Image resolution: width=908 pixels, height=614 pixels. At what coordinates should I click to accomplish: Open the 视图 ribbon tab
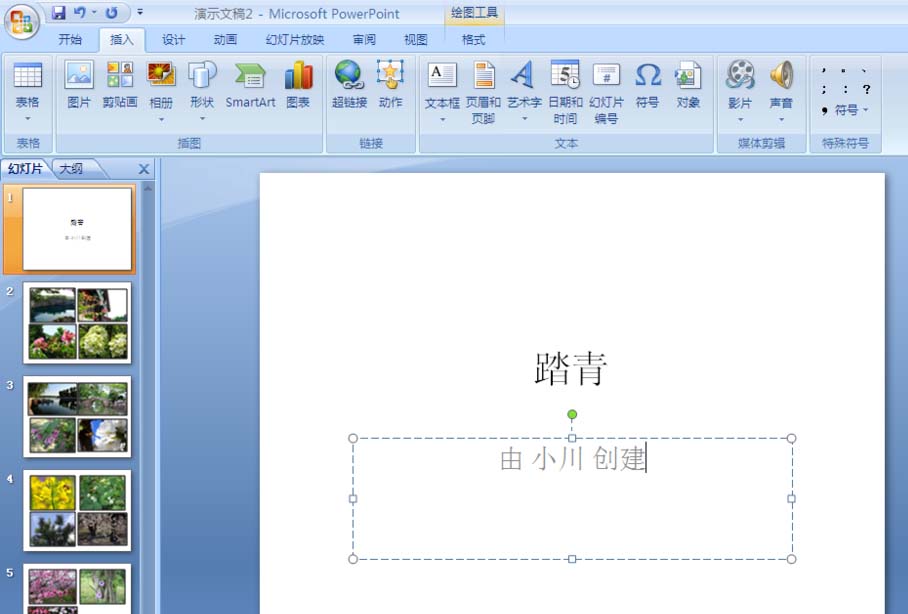pos(415,39)
